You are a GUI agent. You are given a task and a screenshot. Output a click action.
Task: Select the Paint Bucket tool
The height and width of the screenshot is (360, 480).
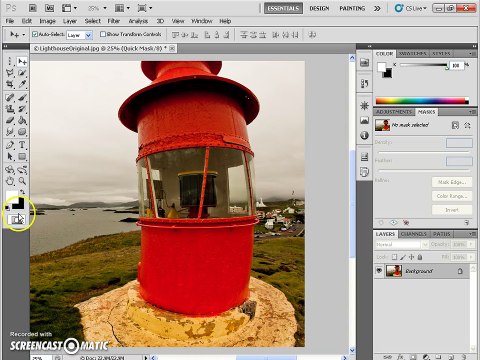coord(22,120)
